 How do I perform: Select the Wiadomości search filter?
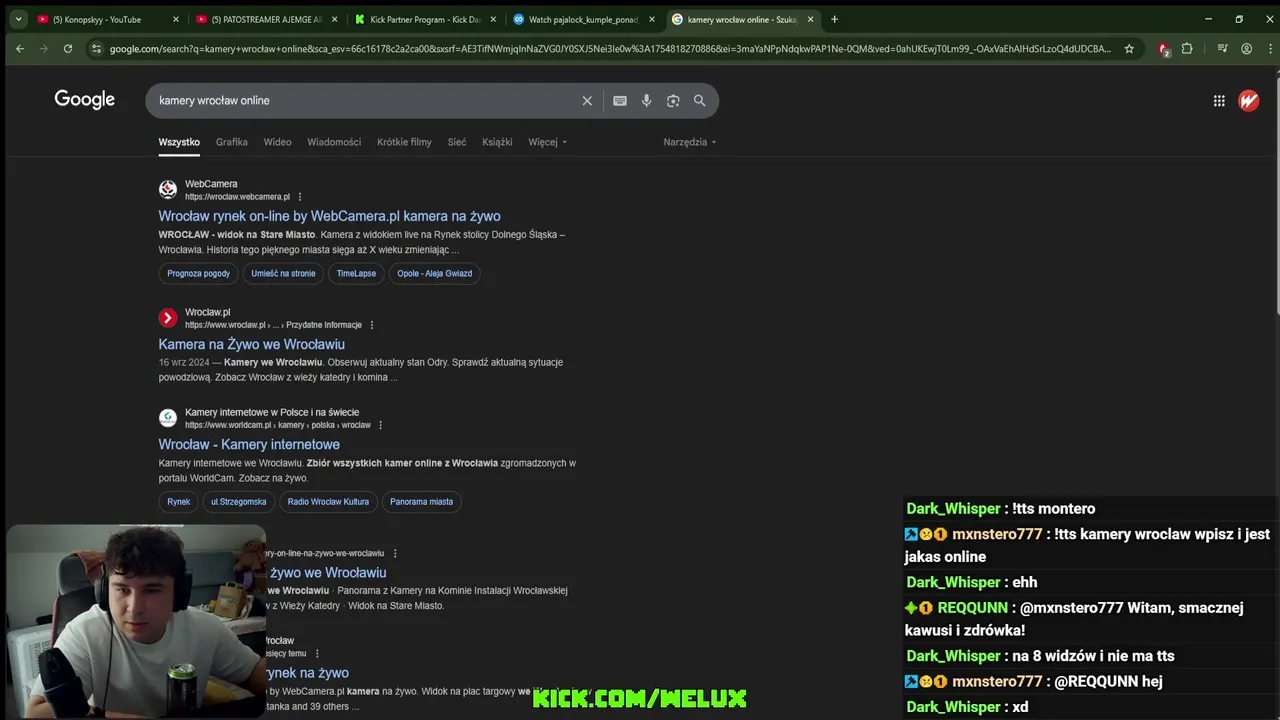(334, 142)
